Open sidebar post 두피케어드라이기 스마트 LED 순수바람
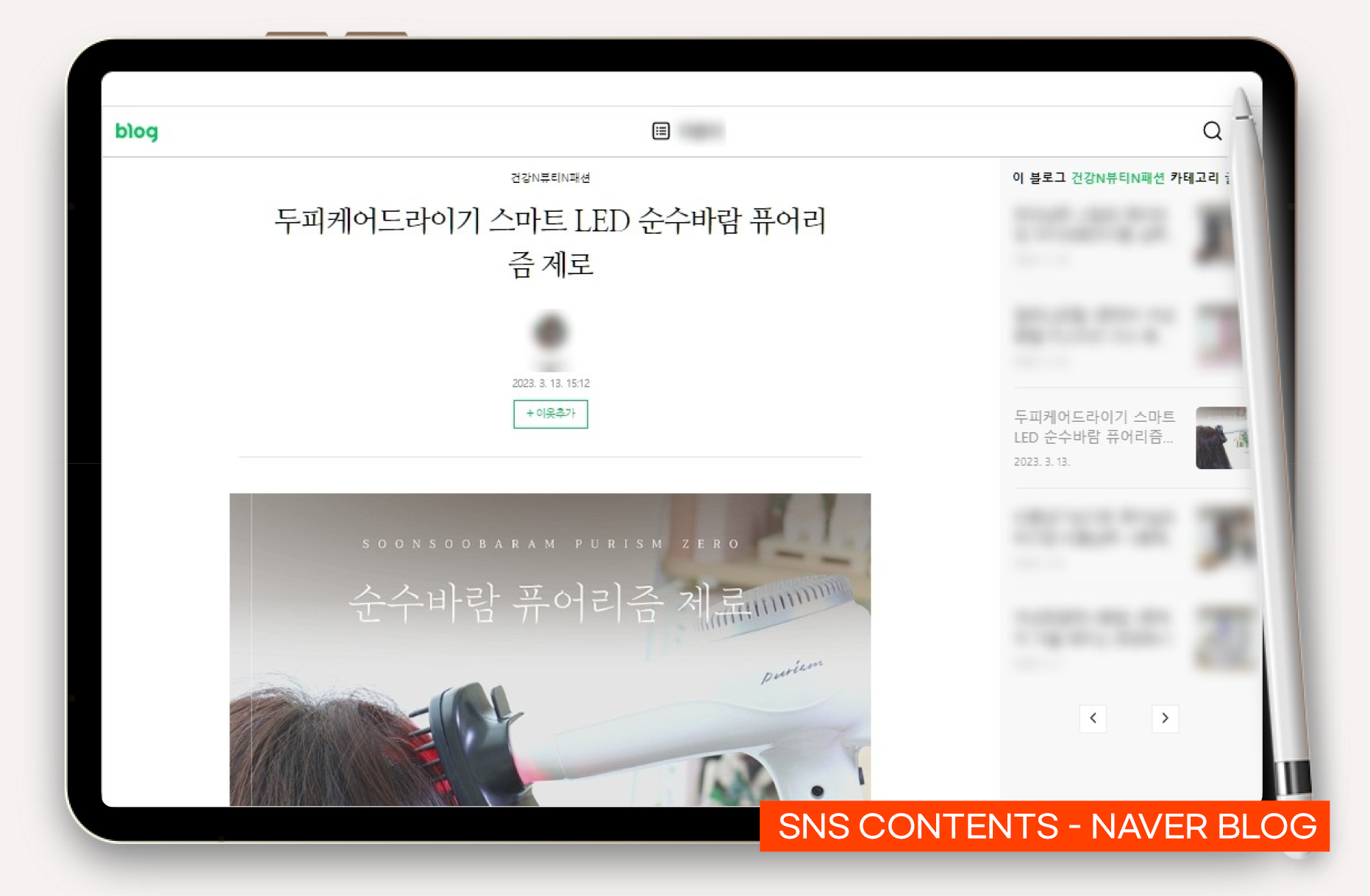This screenshot has width=1370, height=896. (x=1094, y=427)
